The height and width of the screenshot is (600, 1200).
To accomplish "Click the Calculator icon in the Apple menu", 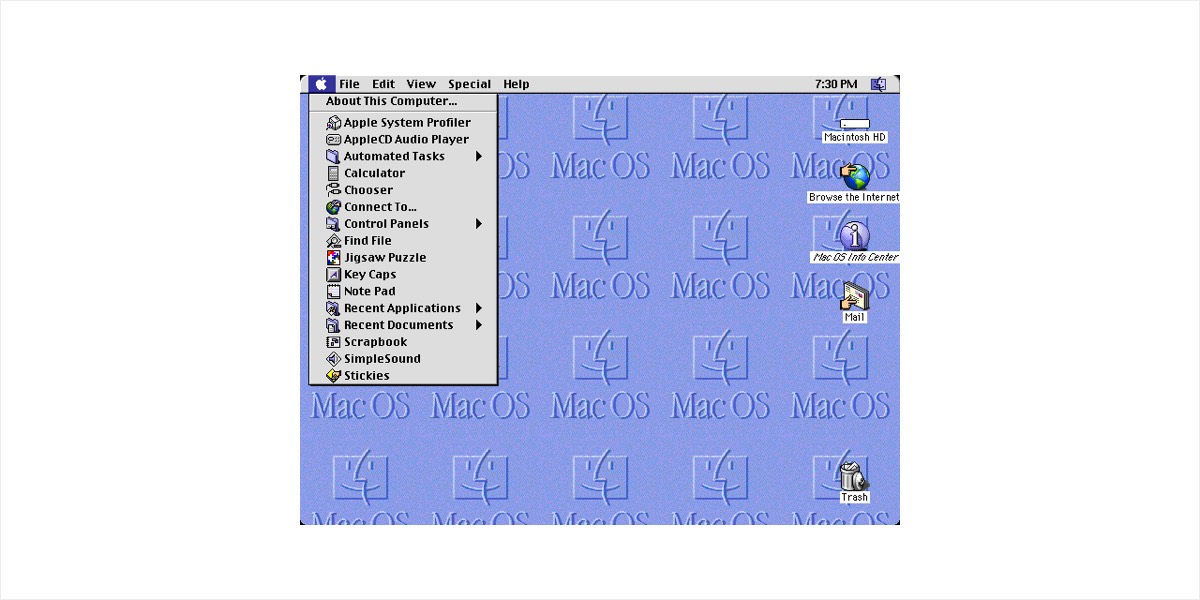I will coord(334,173).
